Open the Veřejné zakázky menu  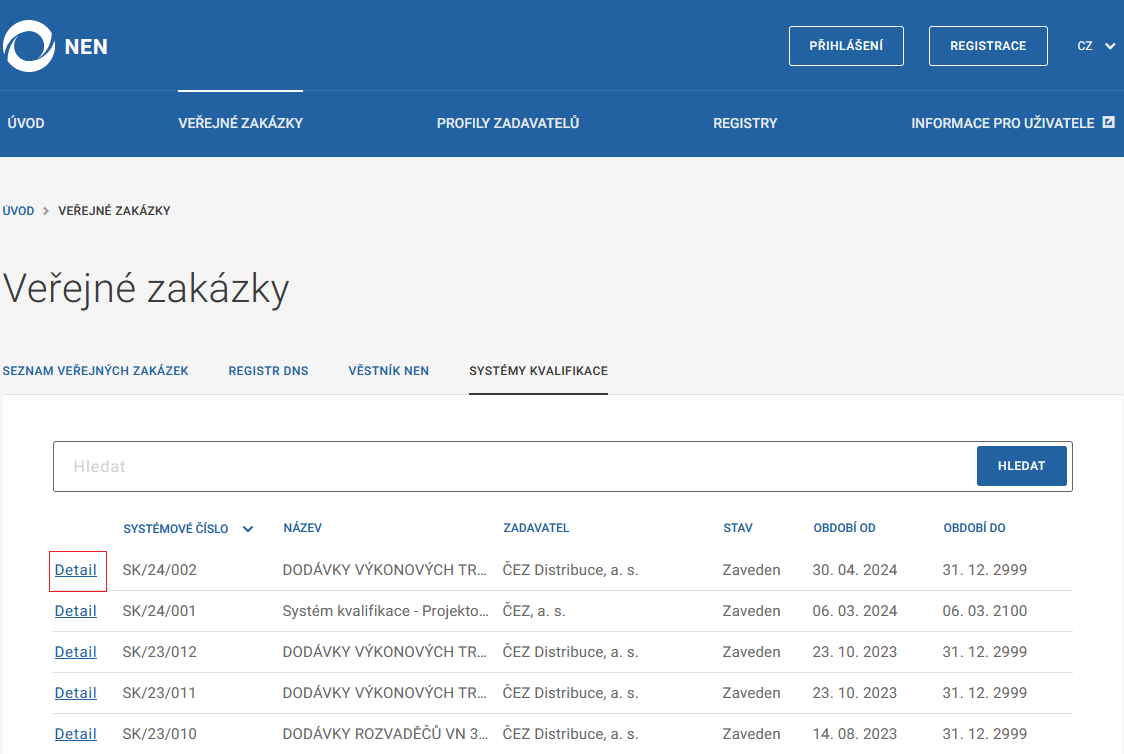240,124
